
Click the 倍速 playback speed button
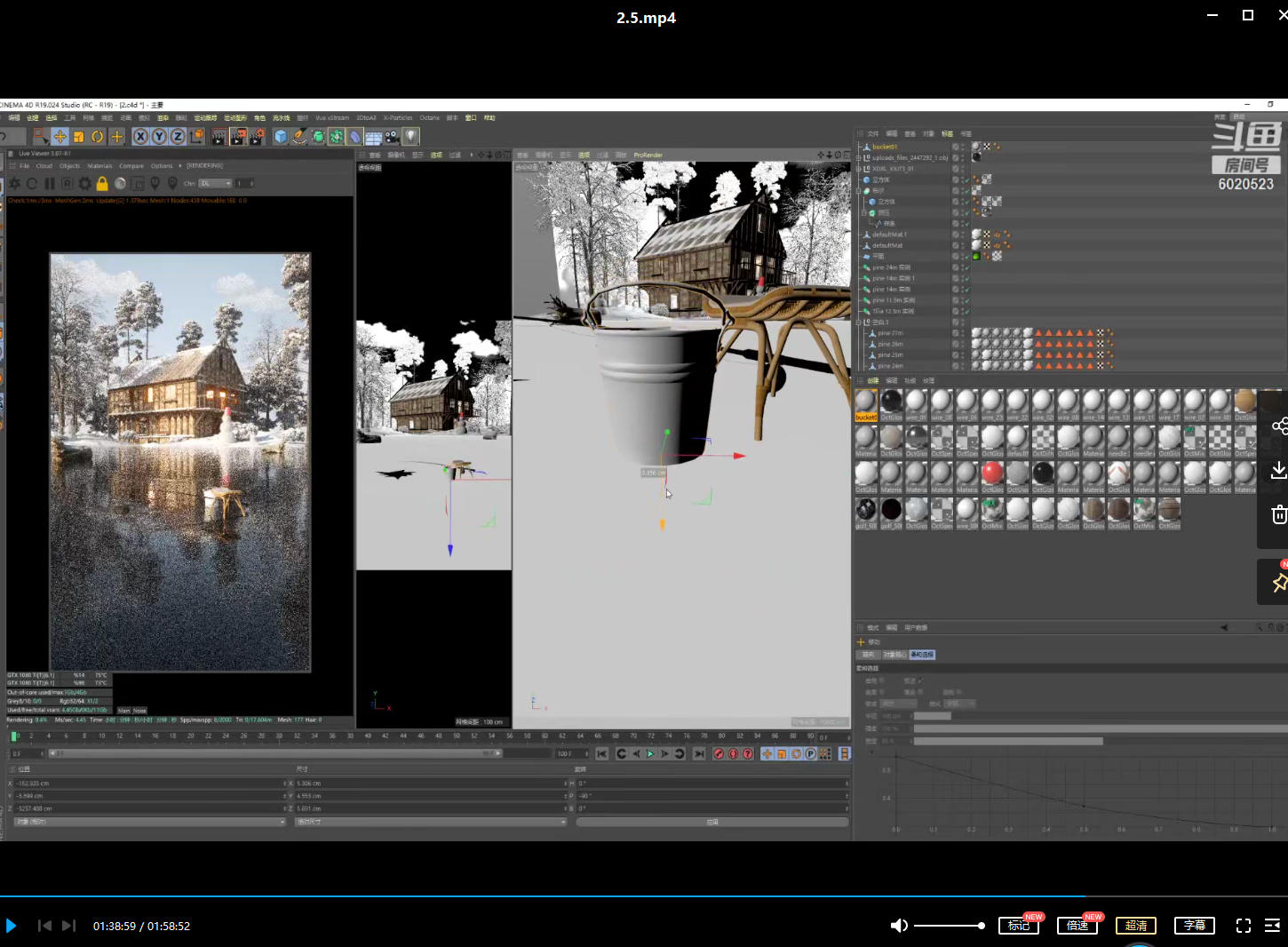coord(1077,926)
